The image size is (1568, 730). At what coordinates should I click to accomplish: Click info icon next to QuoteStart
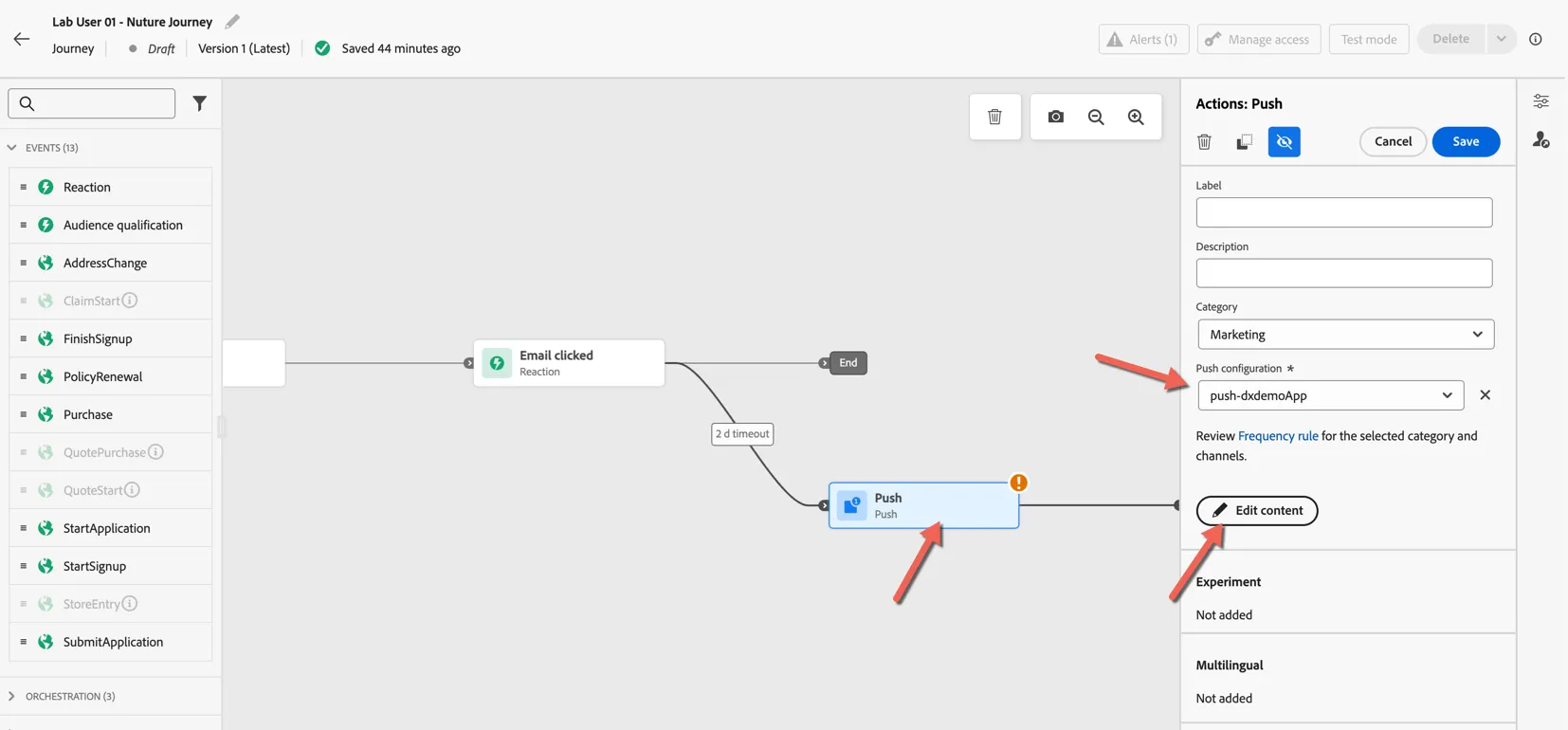[132, 490]
